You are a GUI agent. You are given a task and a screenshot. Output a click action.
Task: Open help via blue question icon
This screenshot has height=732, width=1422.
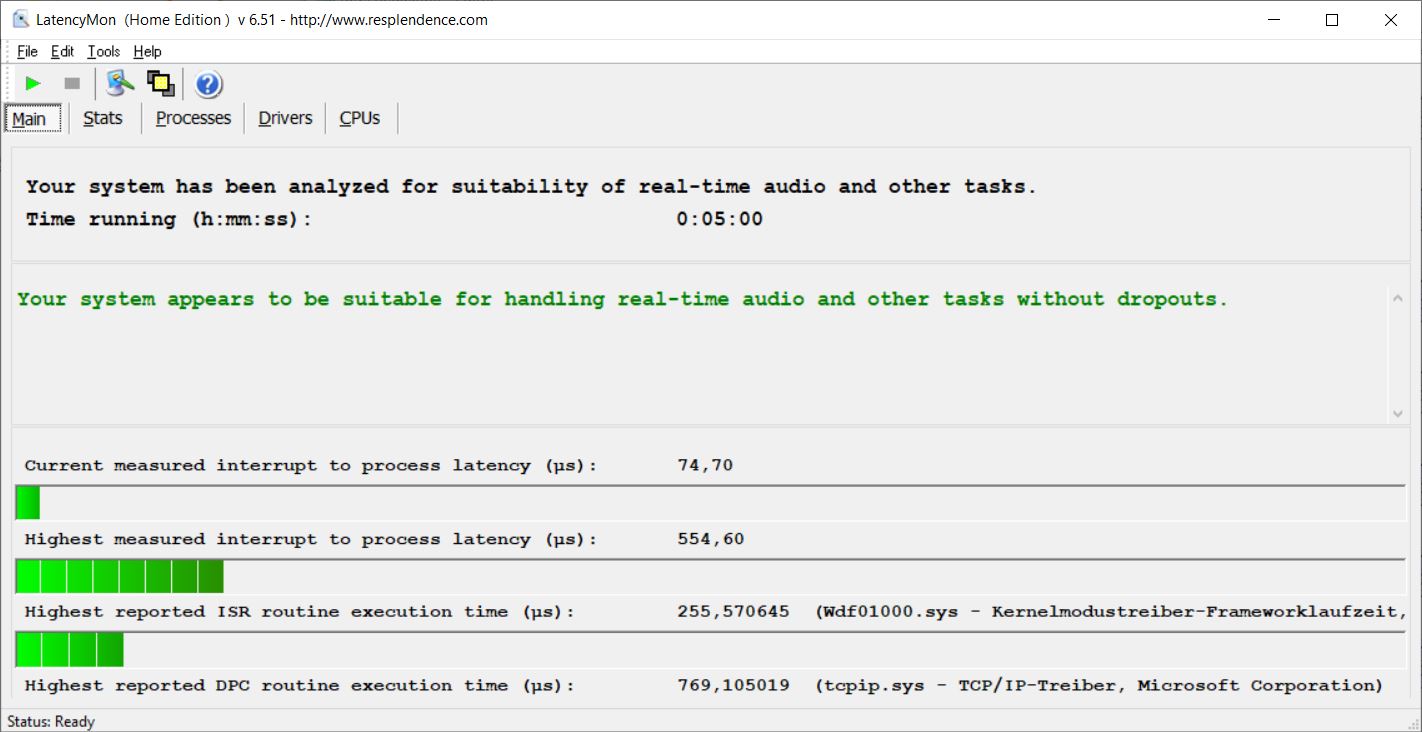pos(208,84)
